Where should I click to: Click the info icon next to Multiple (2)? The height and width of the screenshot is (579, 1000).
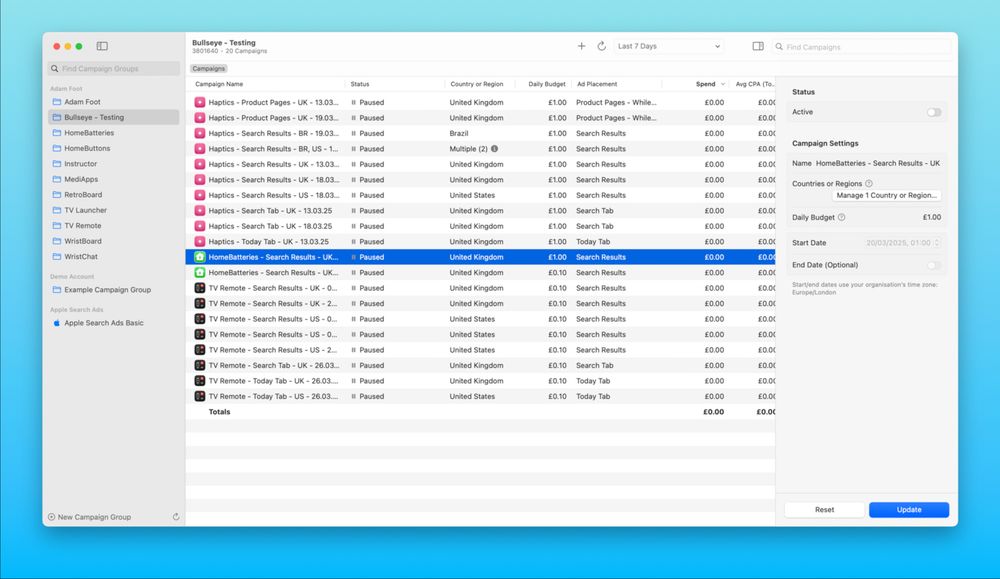tap(494, 149)
